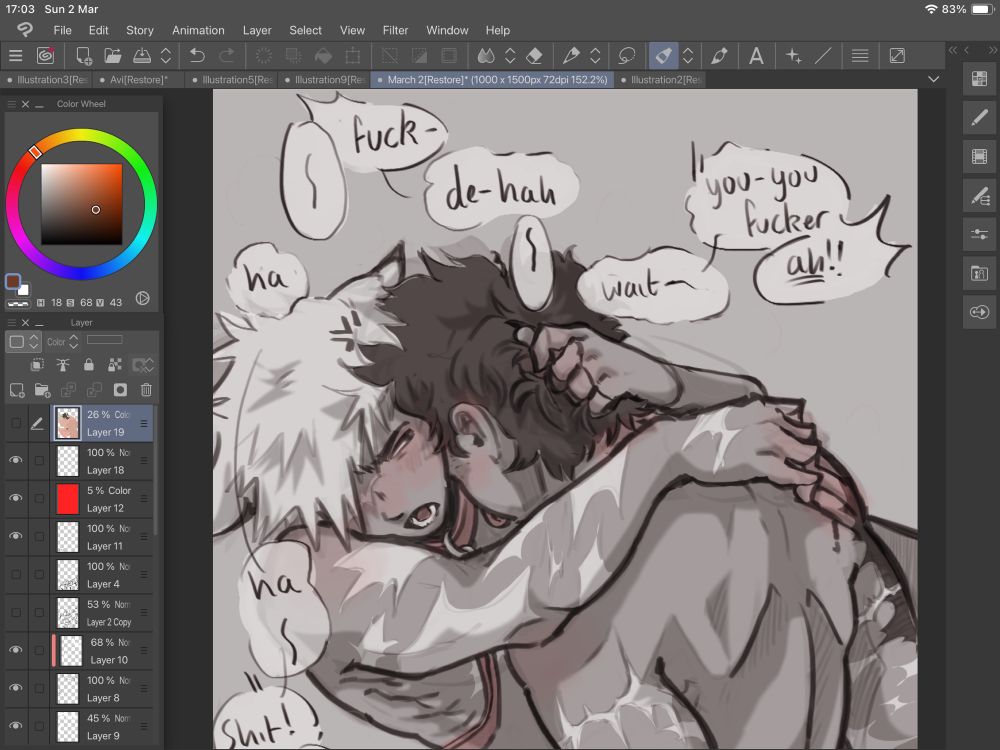Open layer color palette display dropdown
1000x750 pixels.
pos(24,342)
